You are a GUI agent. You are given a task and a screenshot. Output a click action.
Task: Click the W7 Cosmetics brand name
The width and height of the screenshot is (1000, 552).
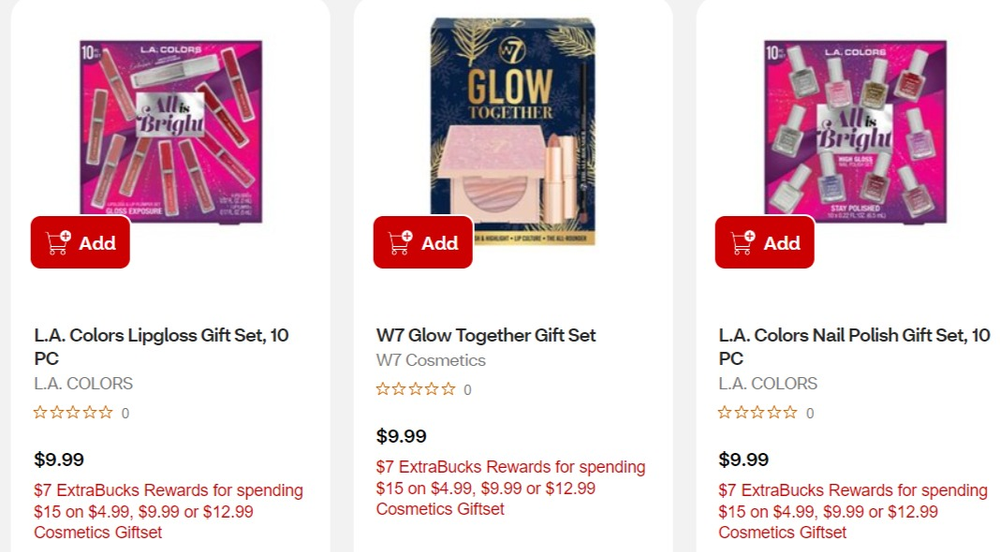tap(431, 360)
